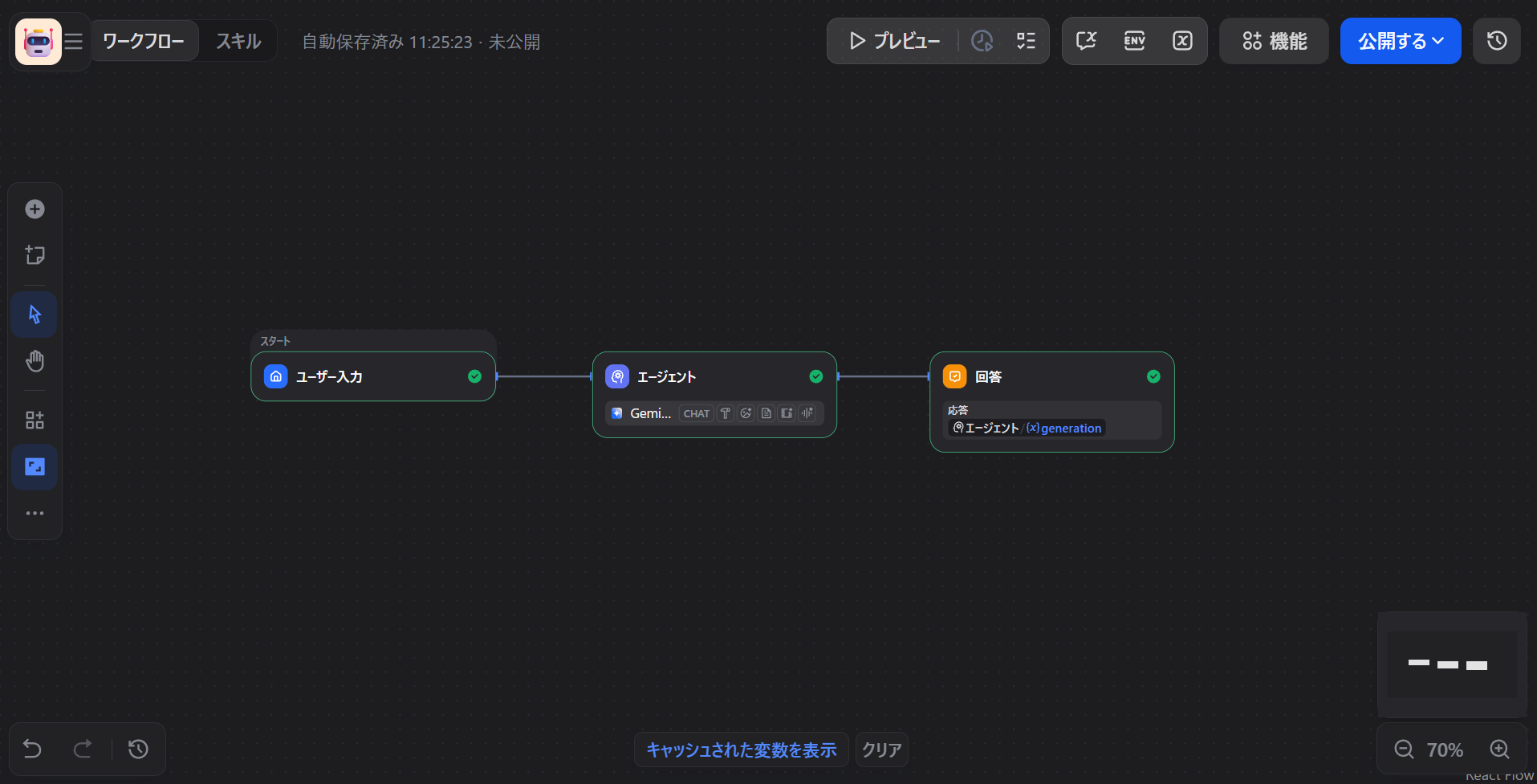Image resolution: width=1537 pixels, height=784 pixels.
Task: Open workflow version history clock icon
Action: point(1496,41)
